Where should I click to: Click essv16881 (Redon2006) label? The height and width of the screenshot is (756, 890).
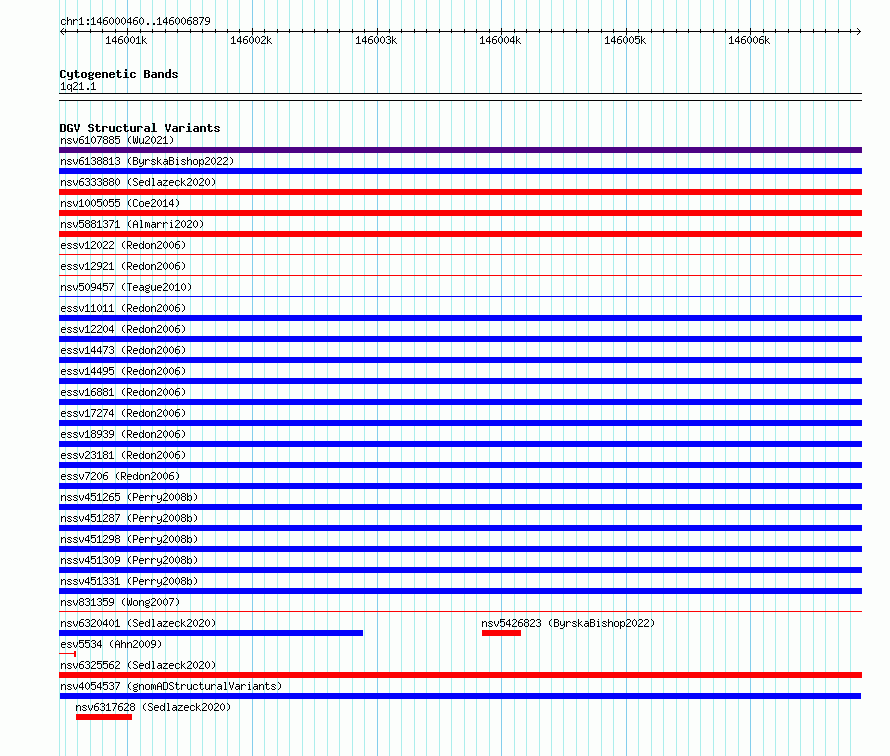(x=123, y=392)
